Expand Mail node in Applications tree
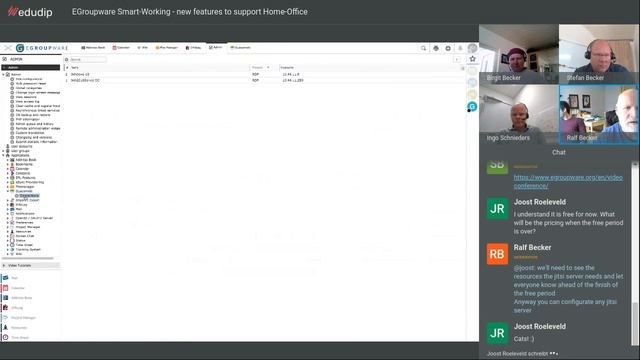This screenshot has height=360, width=640. (8, 209)
